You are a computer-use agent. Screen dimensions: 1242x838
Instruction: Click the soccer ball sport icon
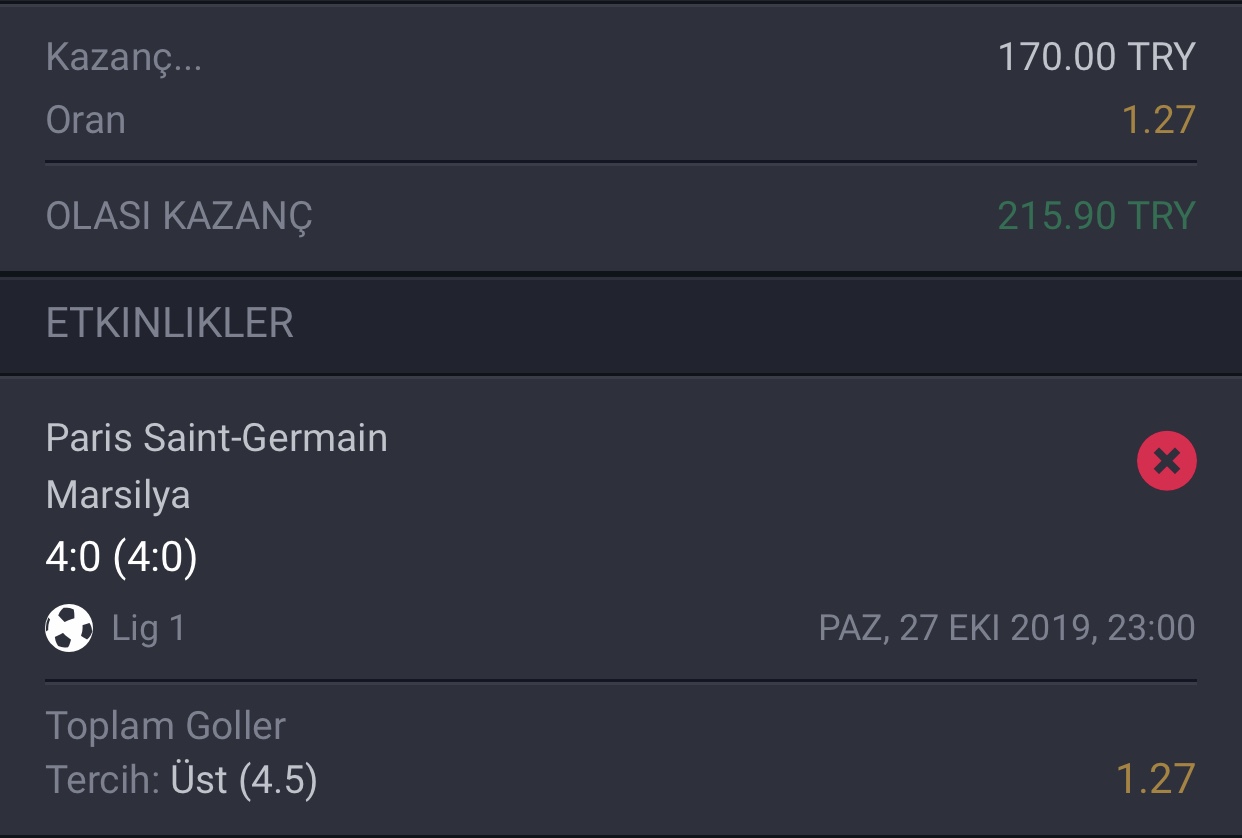coord(69,628)
